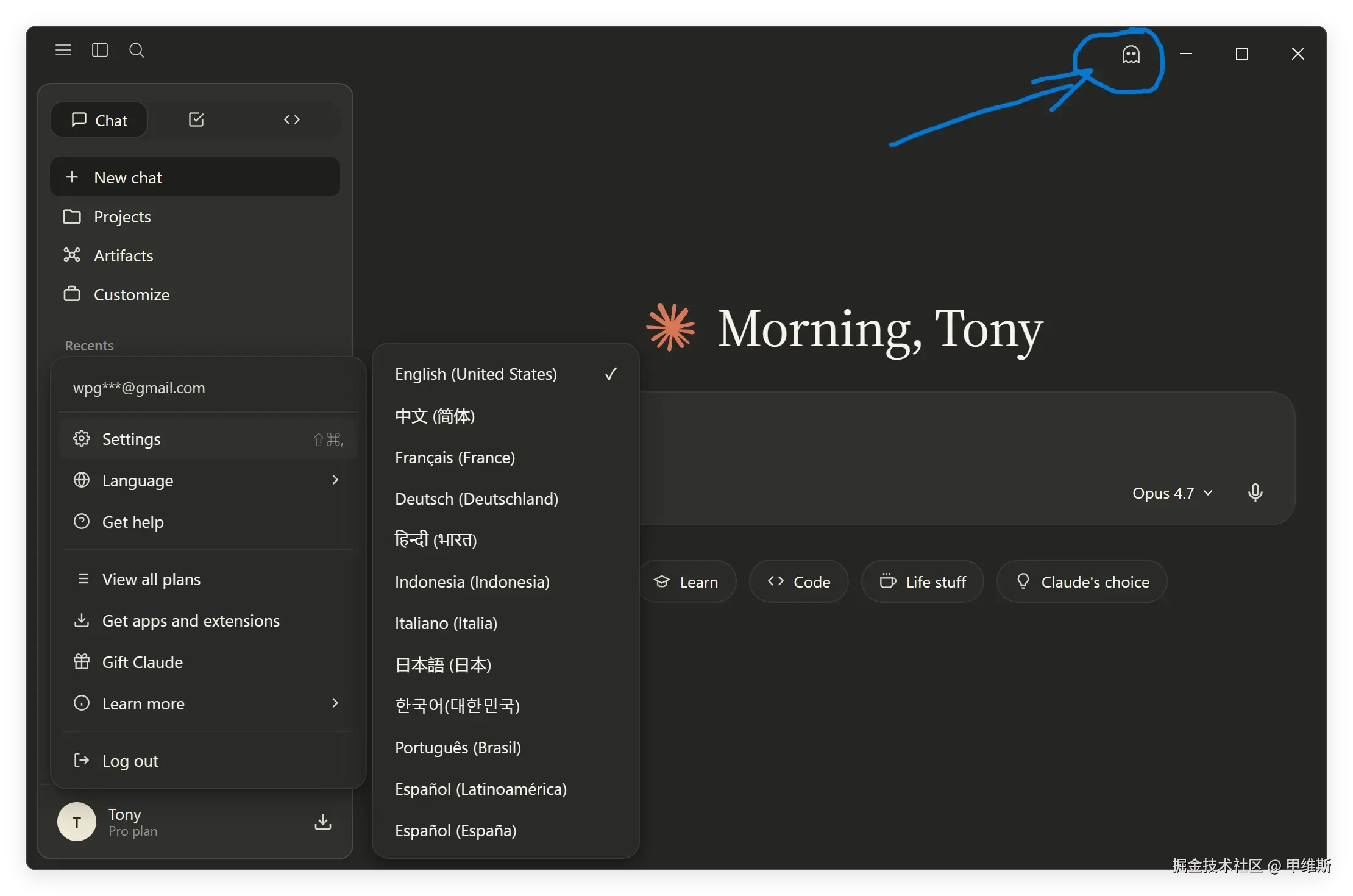Choose the Code suggestion chip
This screenshot has width=1353, height=896.
[x=799, y=581]
